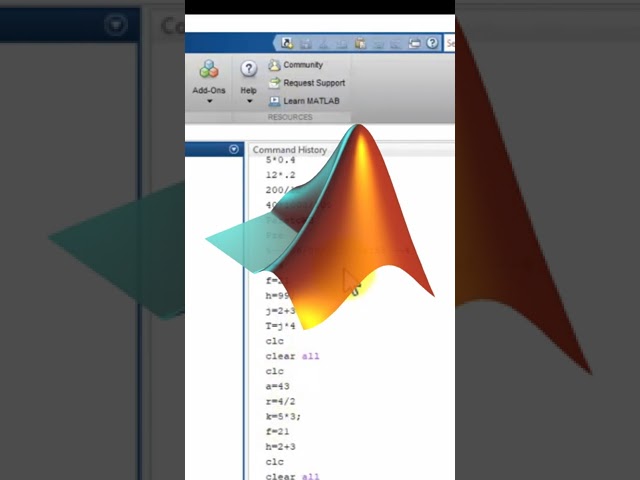Click the Undo icon in quick access toolbar

378,43
